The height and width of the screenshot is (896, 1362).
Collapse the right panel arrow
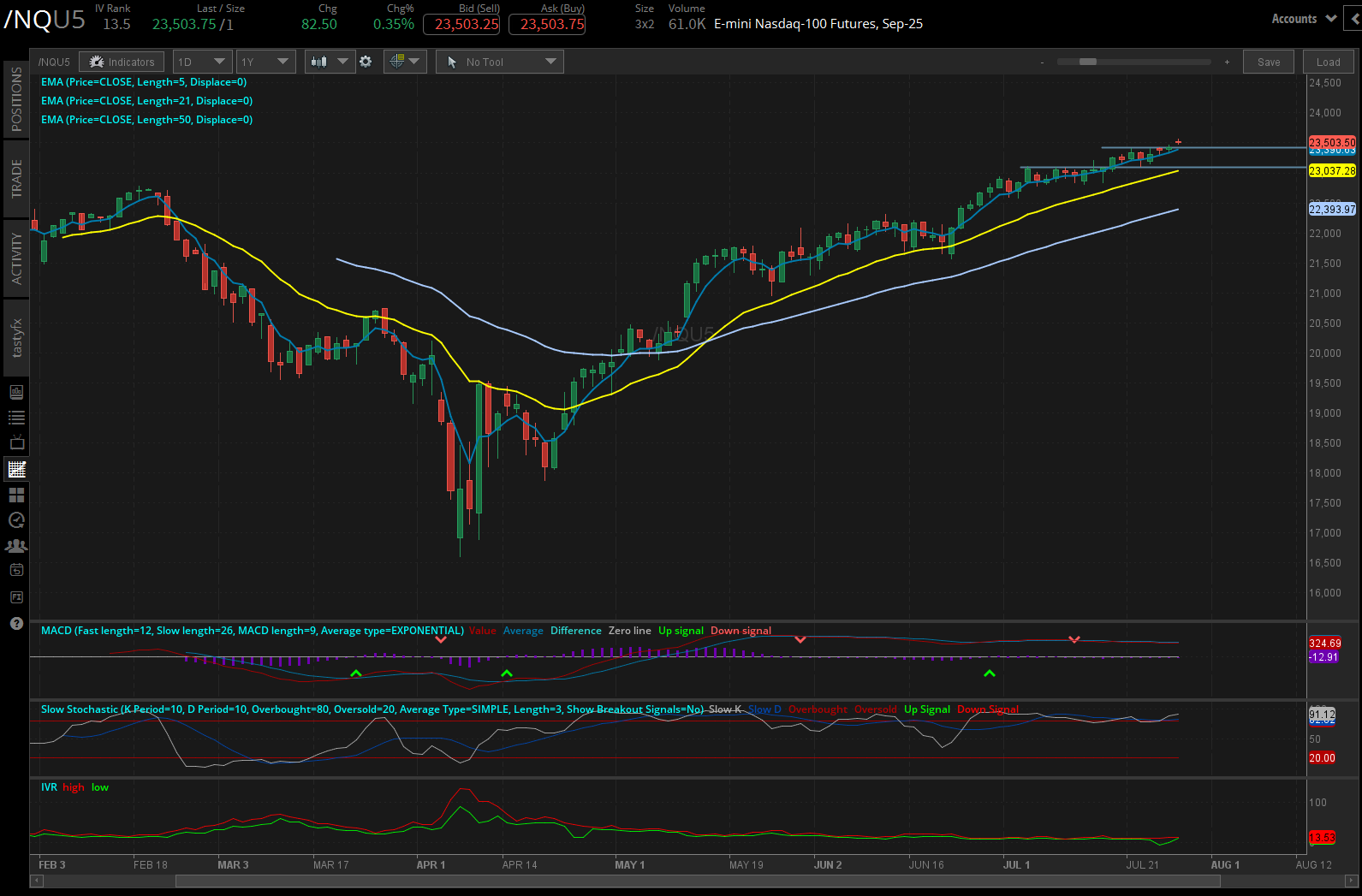(x=1354, y=18)
